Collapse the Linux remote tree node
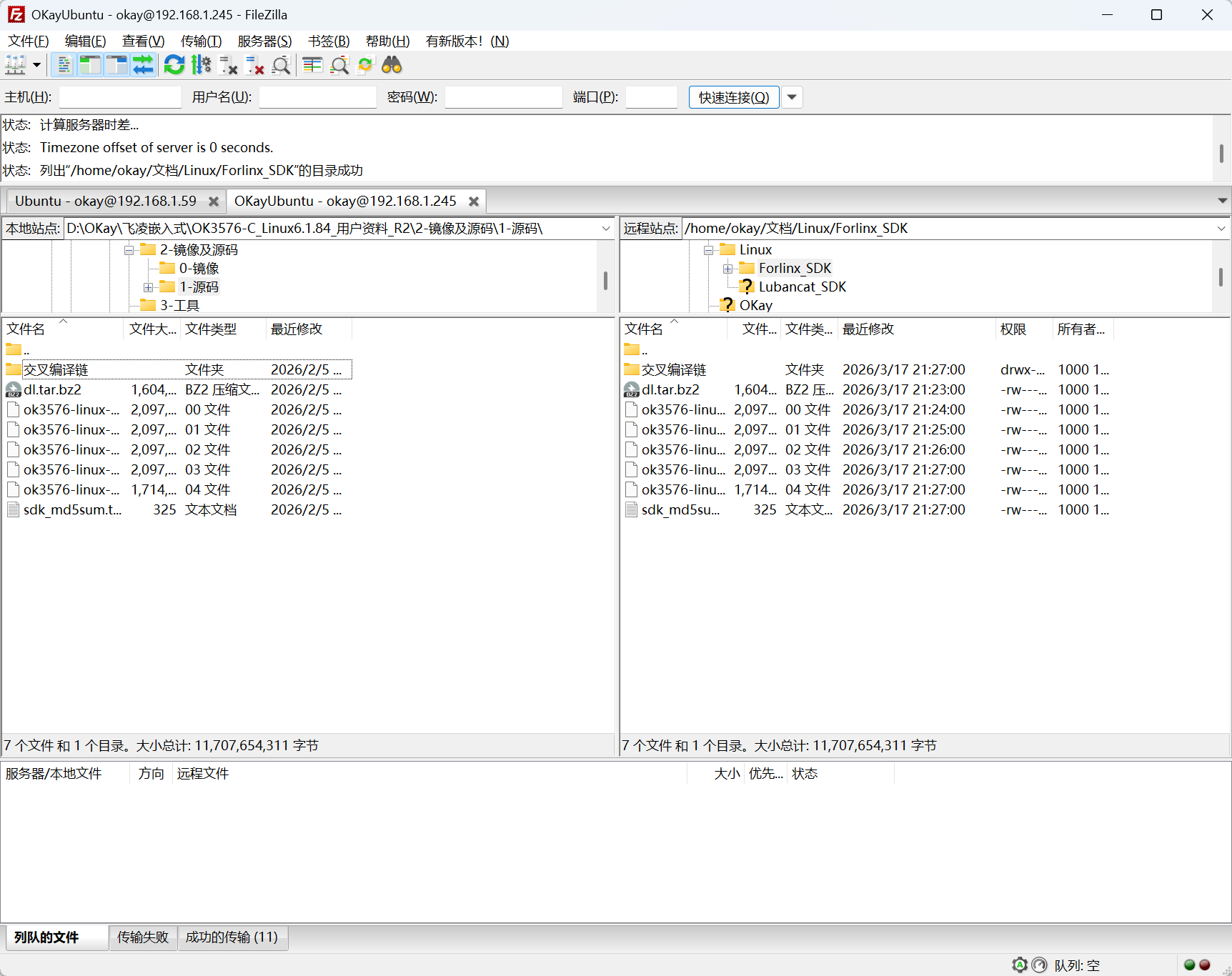The height and width of the screenshot is (976, 1232). [708, 250]
